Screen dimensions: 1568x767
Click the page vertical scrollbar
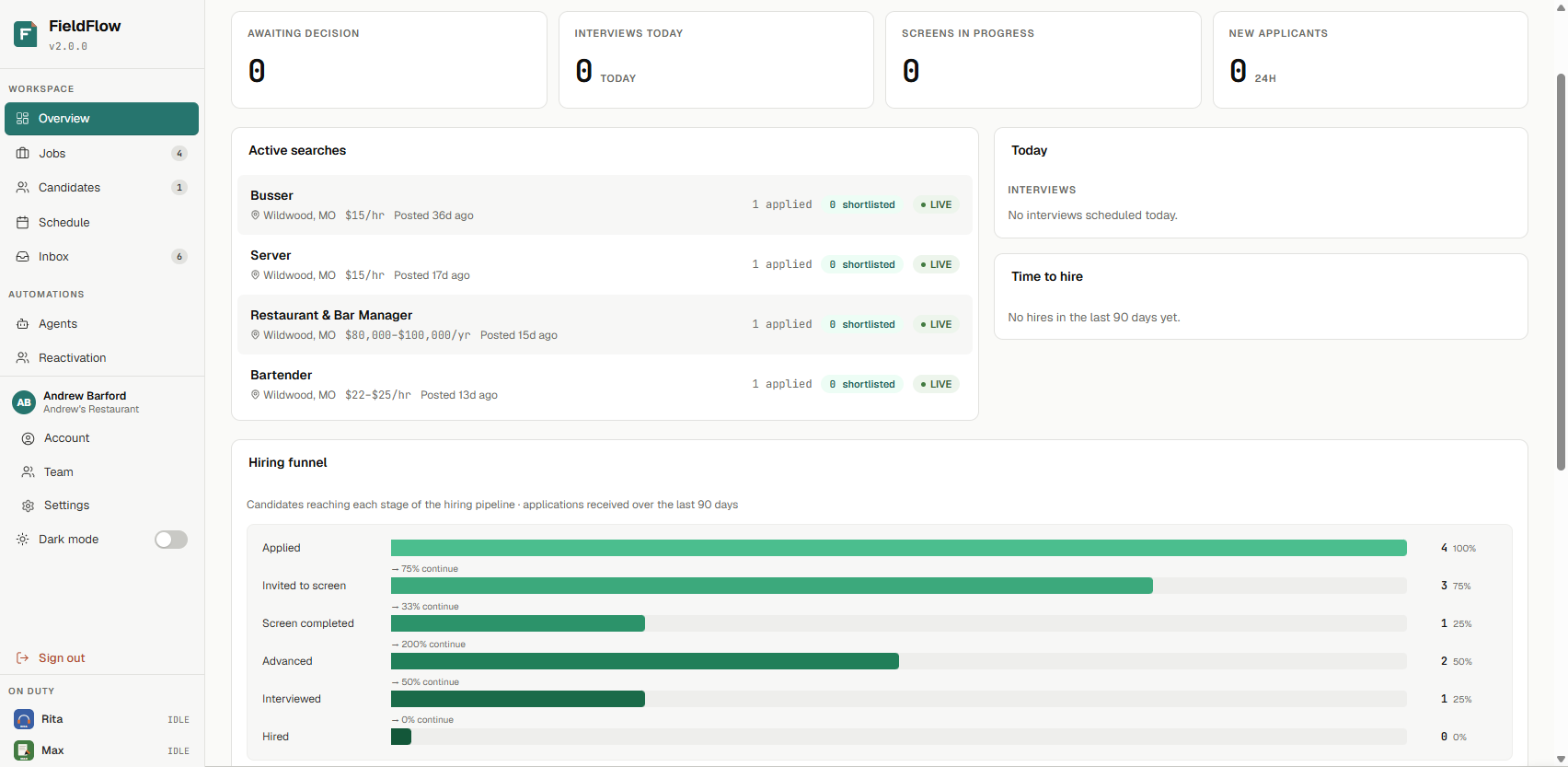click(x=1561, y=272)
